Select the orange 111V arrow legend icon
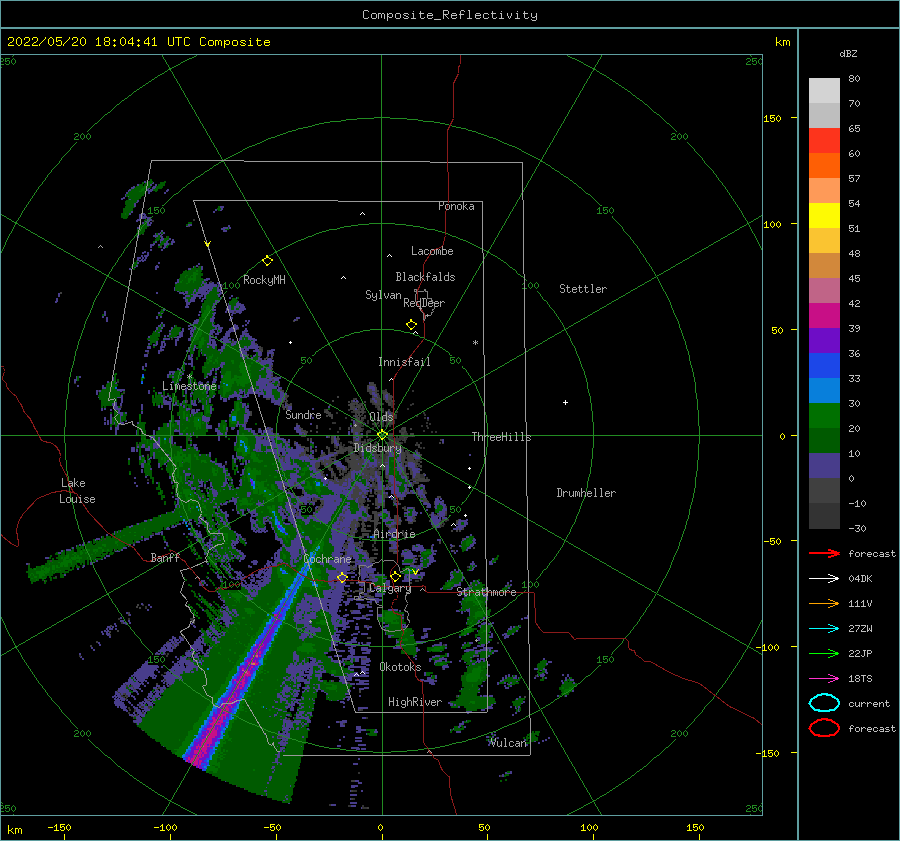The height and width of the screenshot is (841, 900). [824, 603]
